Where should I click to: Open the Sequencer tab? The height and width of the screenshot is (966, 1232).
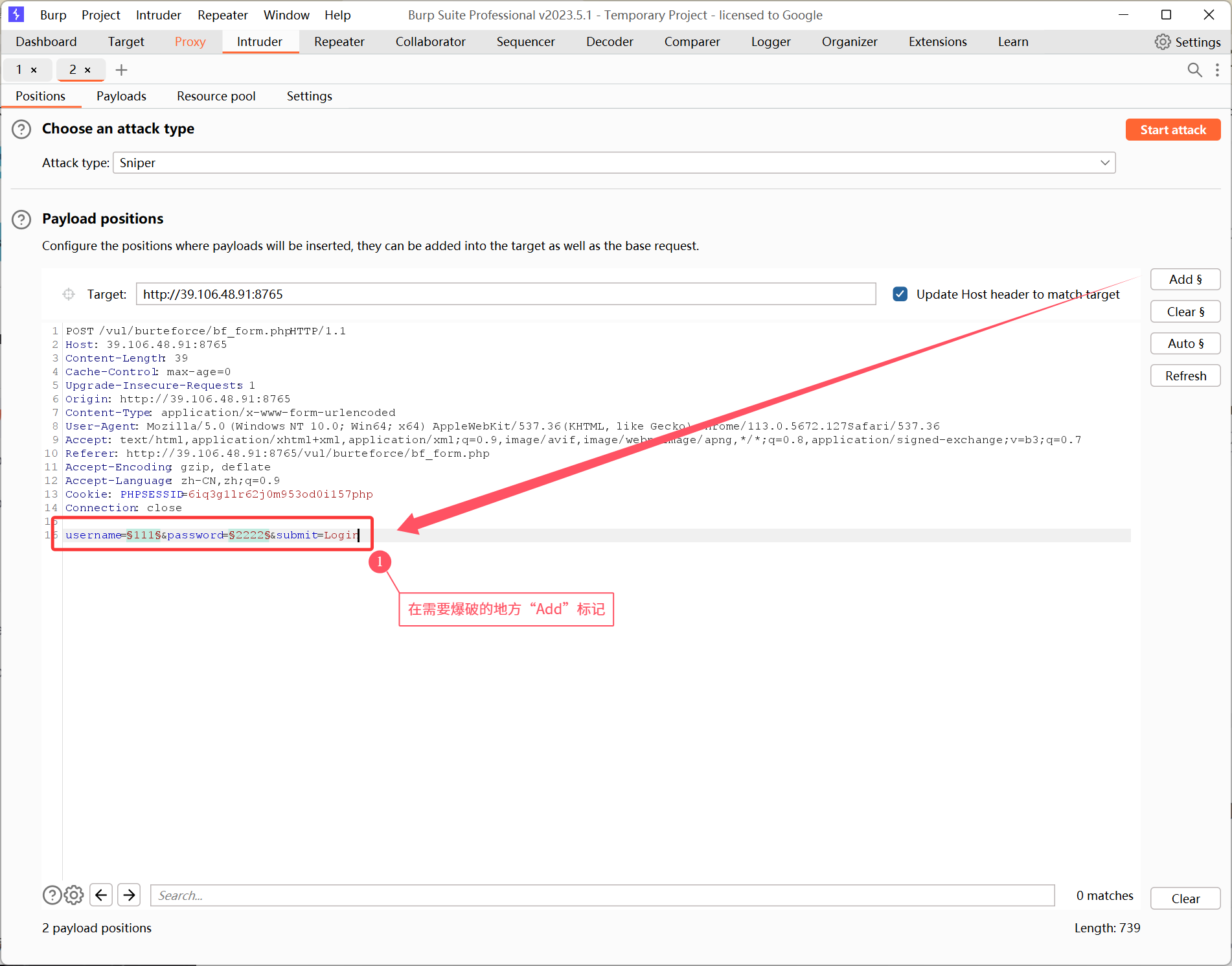[x=526, y=42]
